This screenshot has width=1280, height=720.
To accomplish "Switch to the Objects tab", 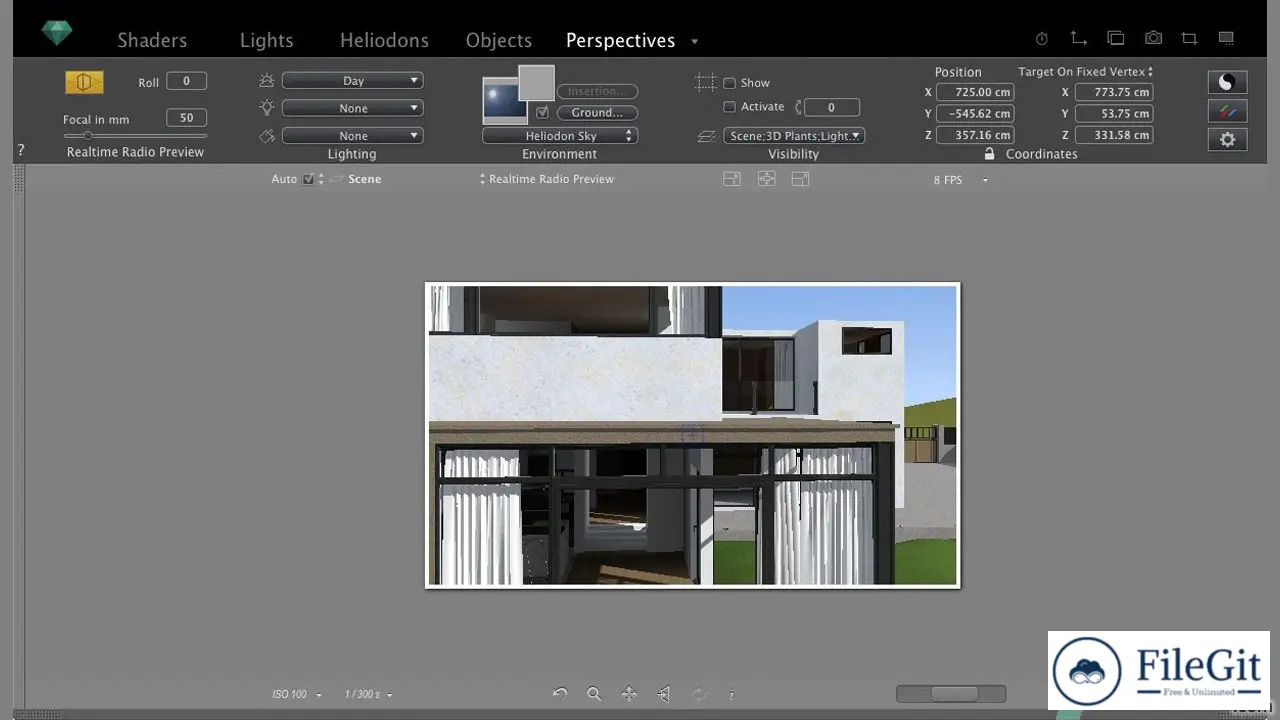I will (499, 40).
